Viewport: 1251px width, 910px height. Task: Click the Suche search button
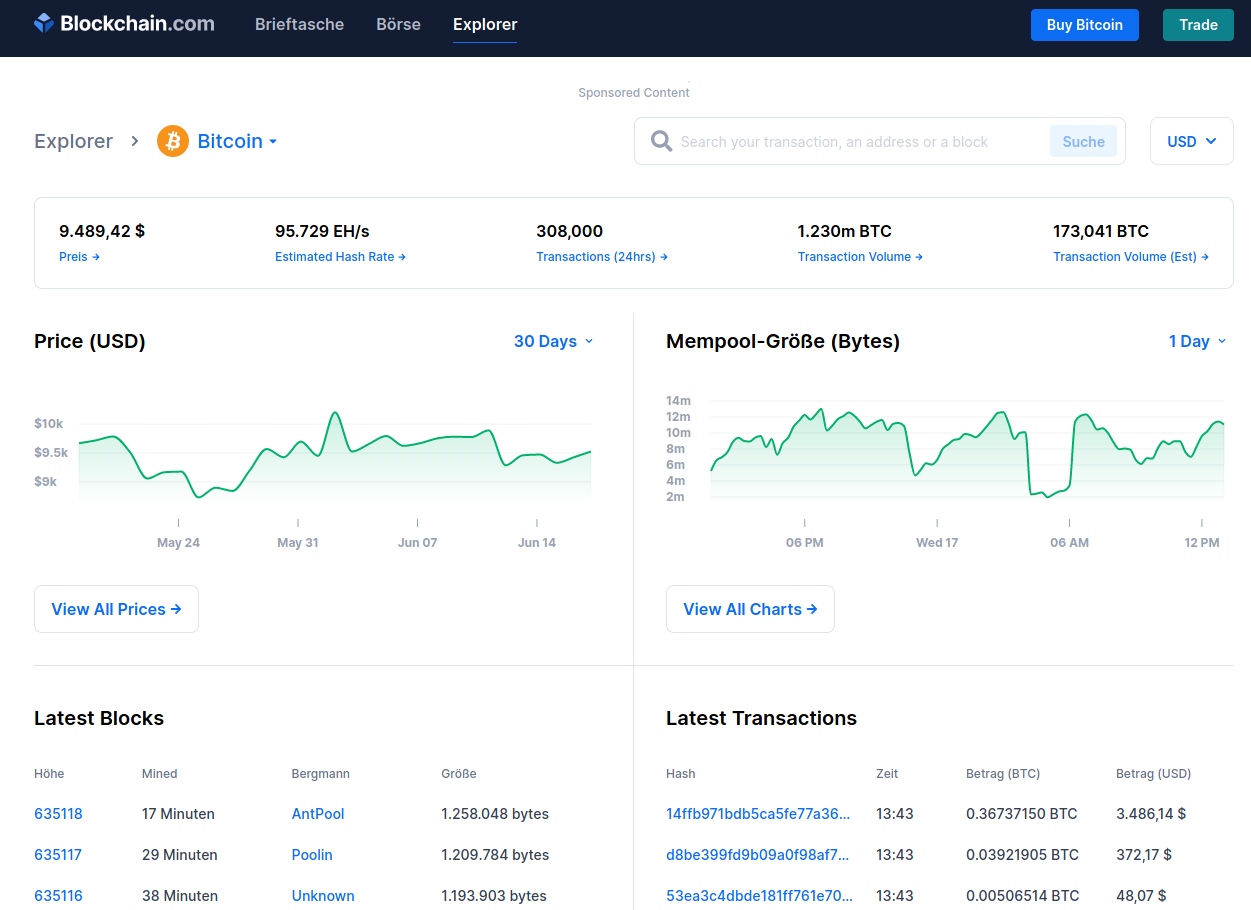1083,142
